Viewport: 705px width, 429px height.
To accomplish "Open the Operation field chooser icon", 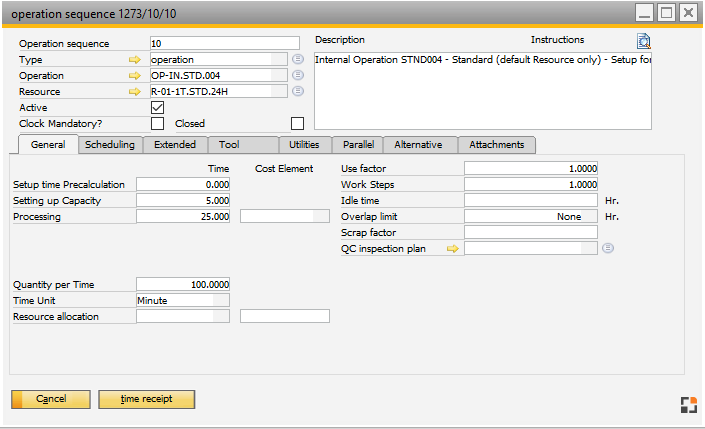I will (x=297, y=76).
